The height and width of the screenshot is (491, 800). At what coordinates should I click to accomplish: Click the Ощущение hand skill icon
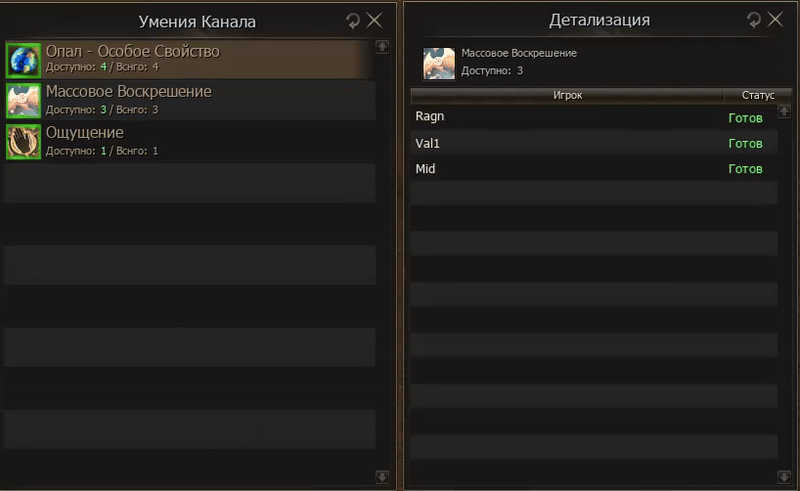click(23, 142)
